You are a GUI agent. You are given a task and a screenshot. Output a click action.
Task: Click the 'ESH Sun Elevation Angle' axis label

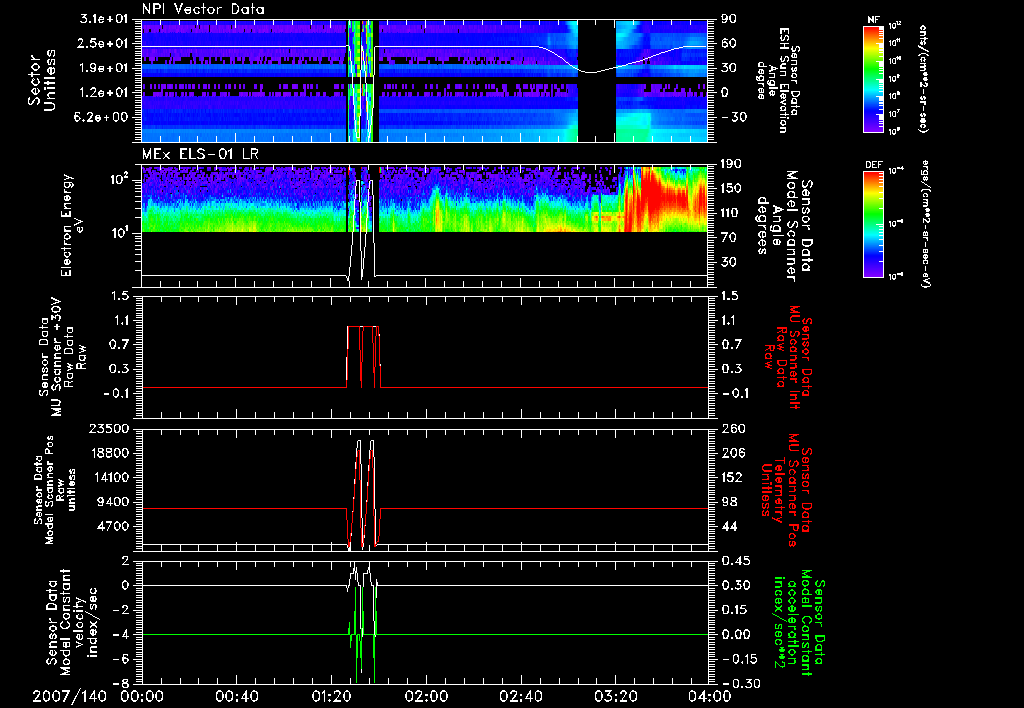pos(776,80)
